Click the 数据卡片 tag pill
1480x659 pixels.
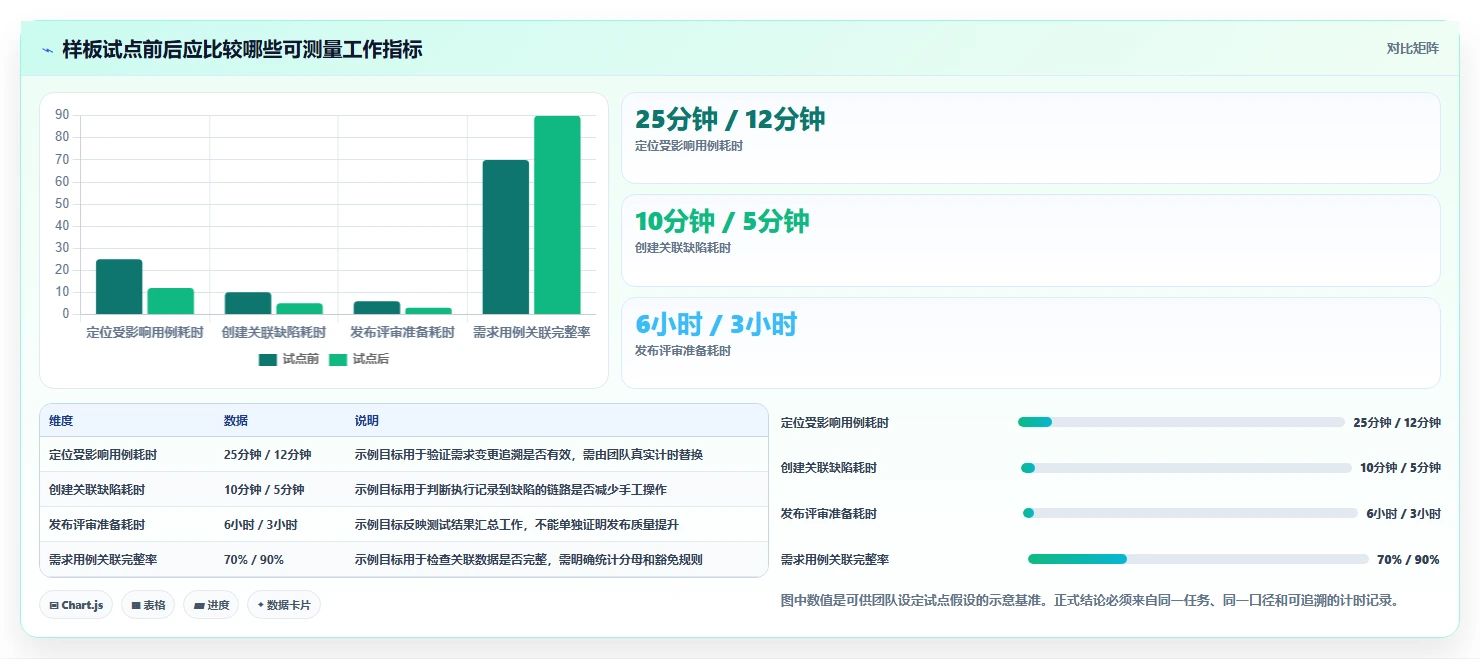coord(283,605)
